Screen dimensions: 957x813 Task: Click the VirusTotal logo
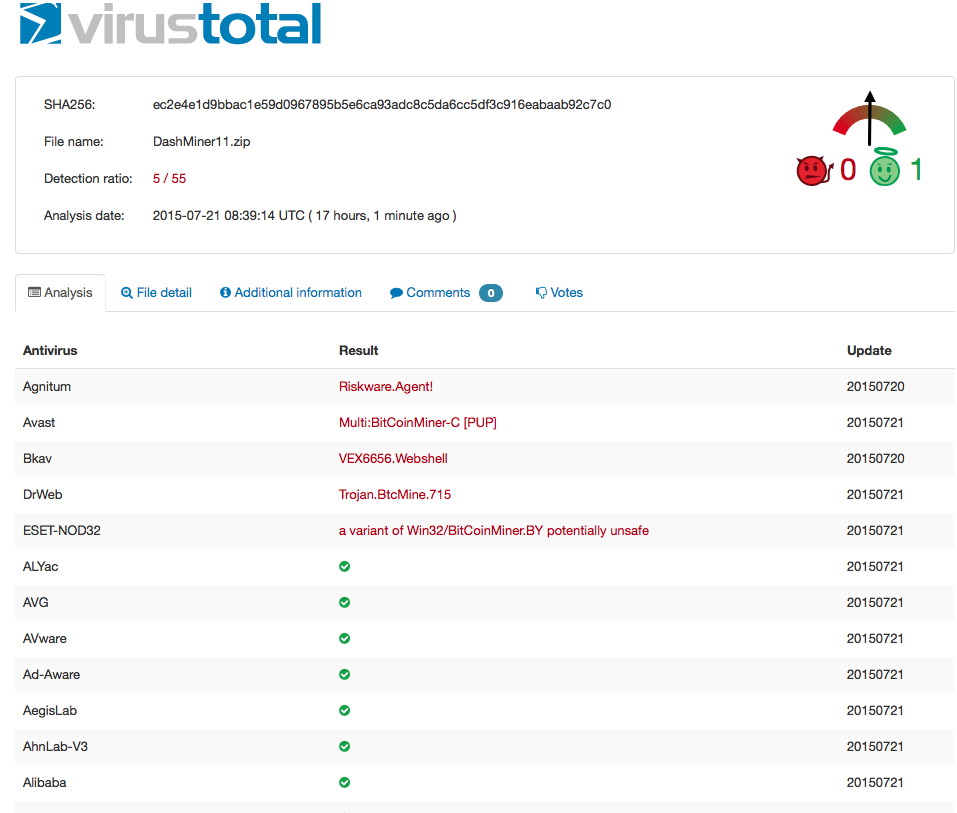170,23
